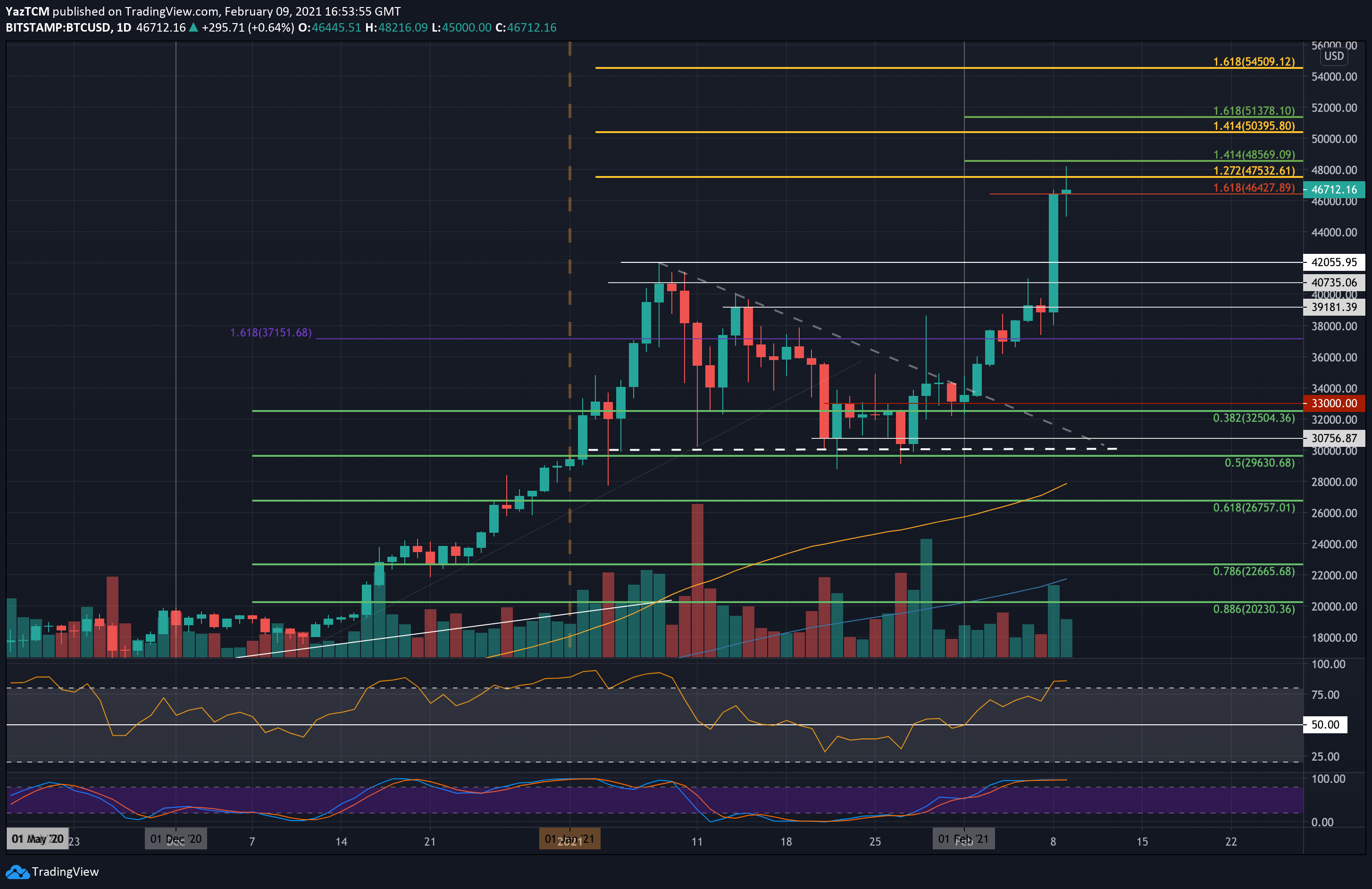Select the 0.786(22665.68) retracement label
Screen dimensions: 1372x889
1254,571
